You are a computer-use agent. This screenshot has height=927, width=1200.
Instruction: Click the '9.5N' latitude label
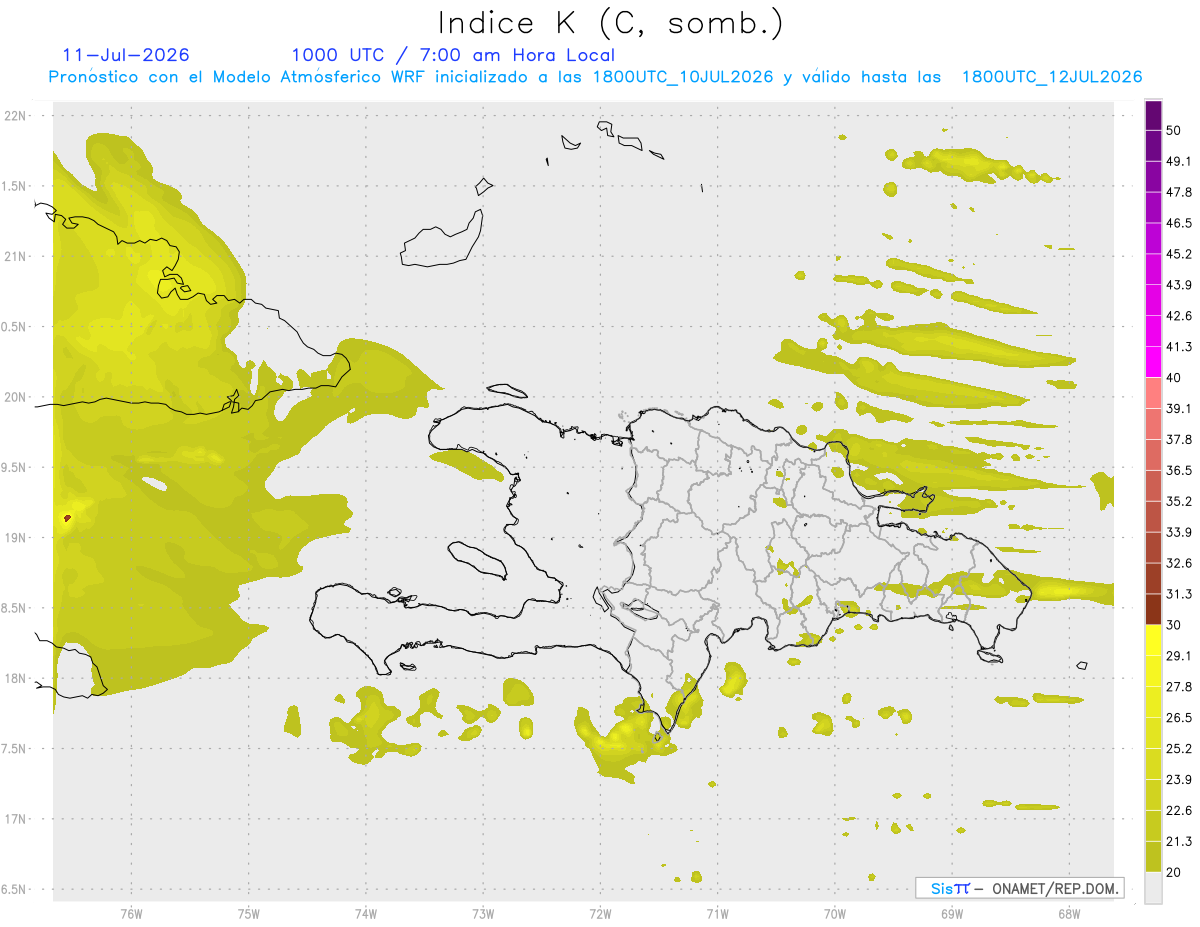tap(15, 468)
